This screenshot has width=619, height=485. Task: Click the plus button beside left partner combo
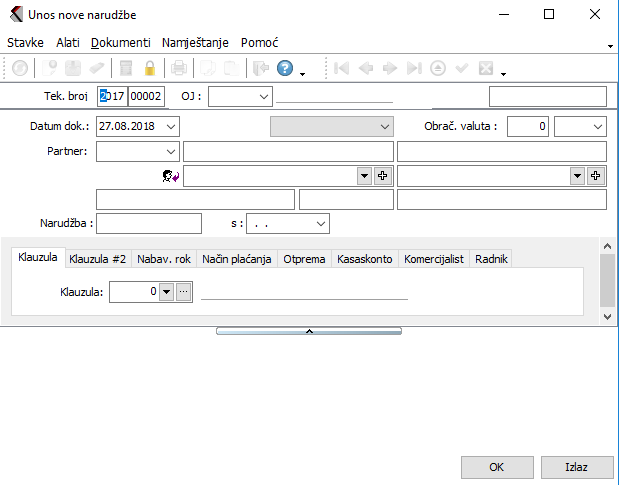point(382,175)
